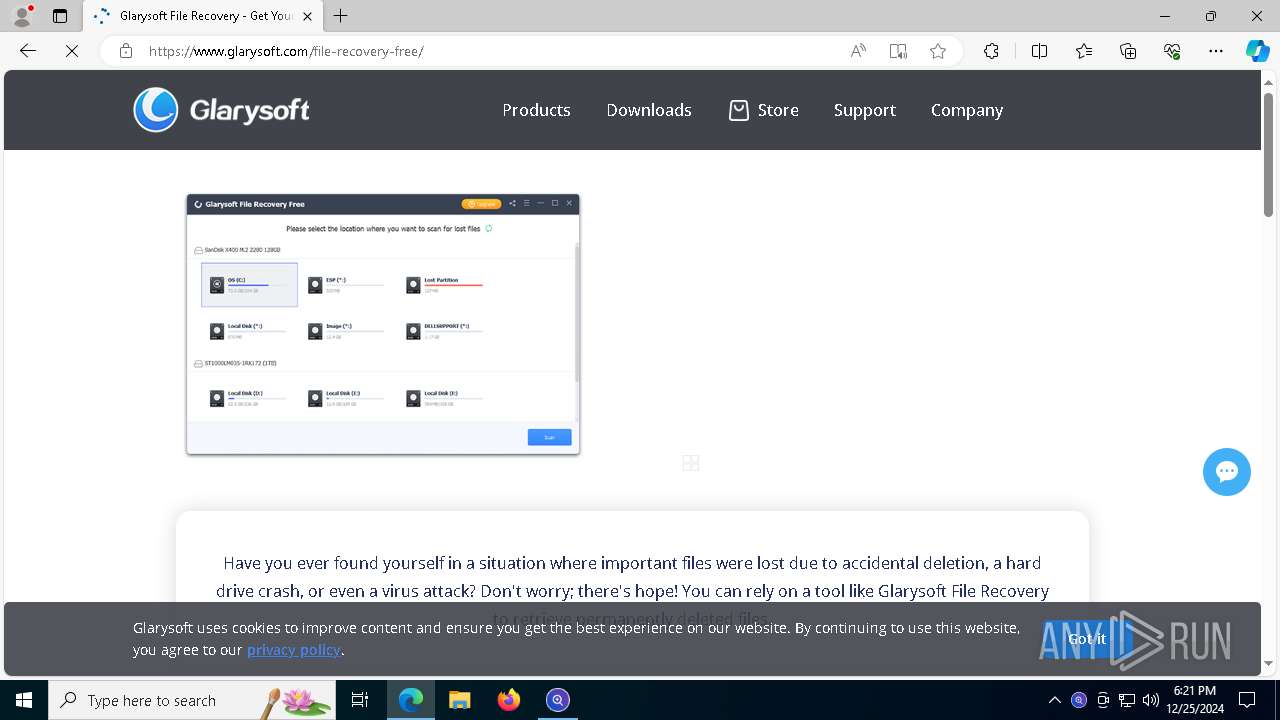Viewport: 1280px width, 720px height.
Task: Open Edge Settings and more menu
Action: click(1216, 51)
